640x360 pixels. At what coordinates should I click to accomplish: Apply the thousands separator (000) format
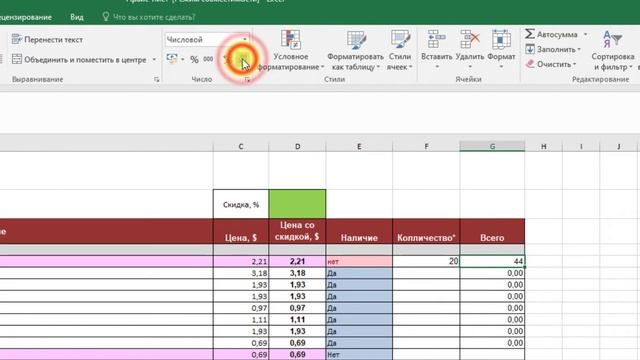pos(208,60)
